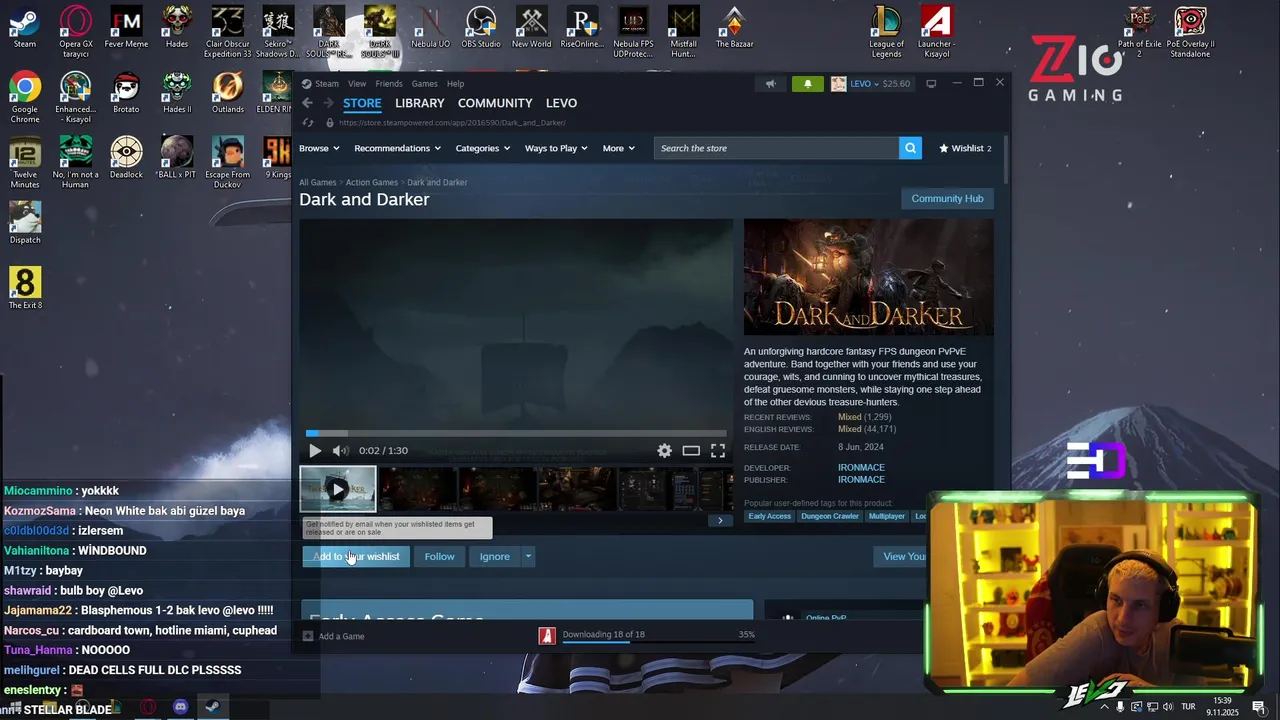This screenshot has height=720, width=1280.
Task: Click the Follow button
Action: click(439, 557)
